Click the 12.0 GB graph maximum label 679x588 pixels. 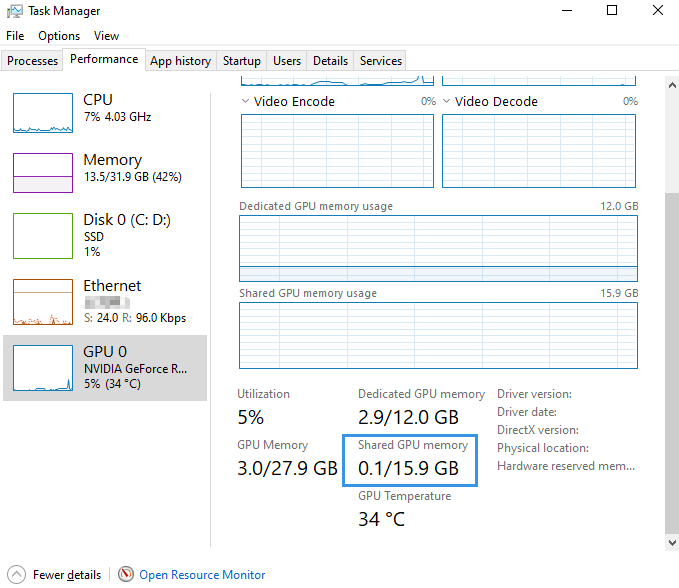click(x=619, y=206)
